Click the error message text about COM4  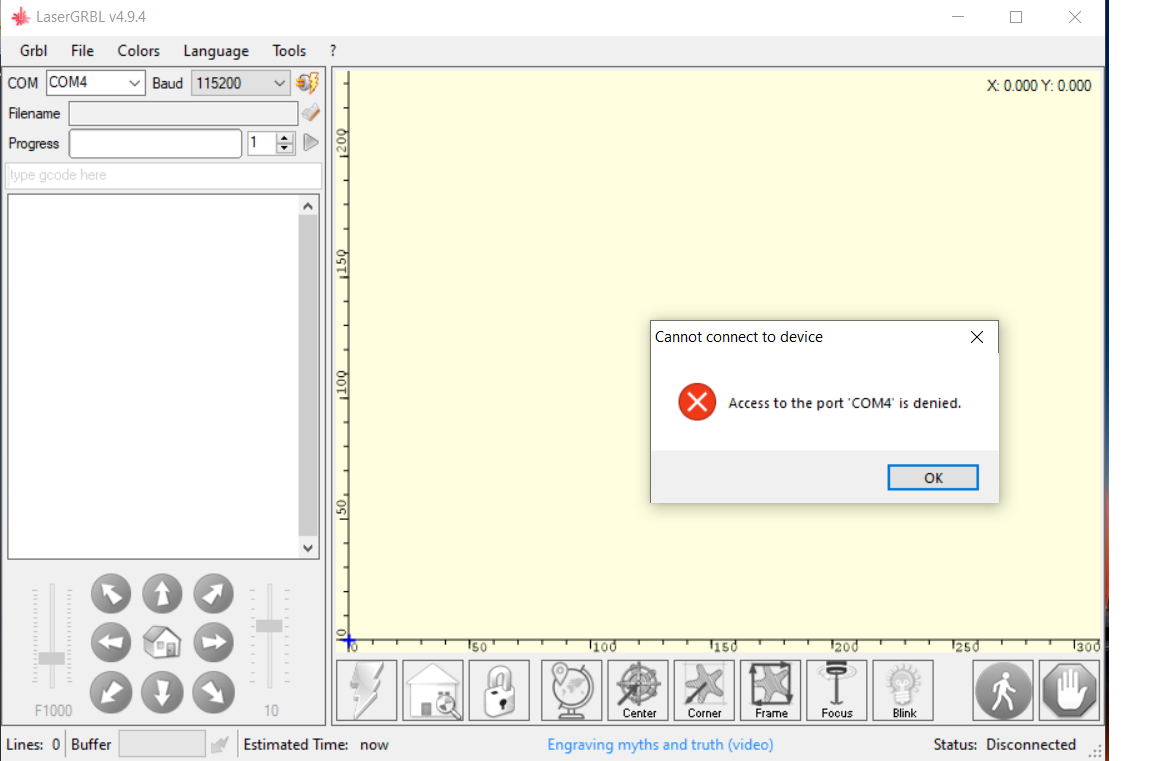pos(844,403)
